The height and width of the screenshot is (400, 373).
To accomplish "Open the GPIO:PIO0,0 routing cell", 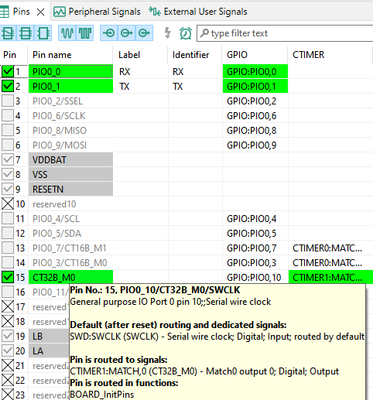I will coord(255,72).
